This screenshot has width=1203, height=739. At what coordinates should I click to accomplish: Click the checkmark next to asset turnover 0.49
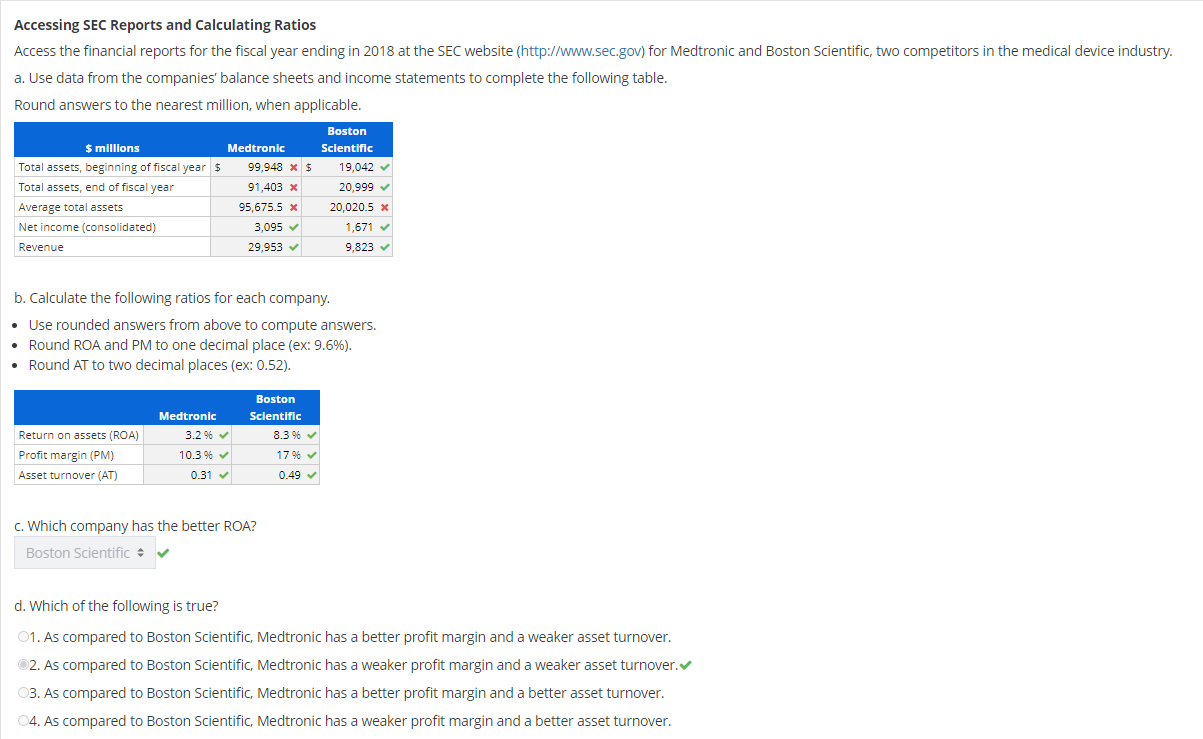click(311, 475)
